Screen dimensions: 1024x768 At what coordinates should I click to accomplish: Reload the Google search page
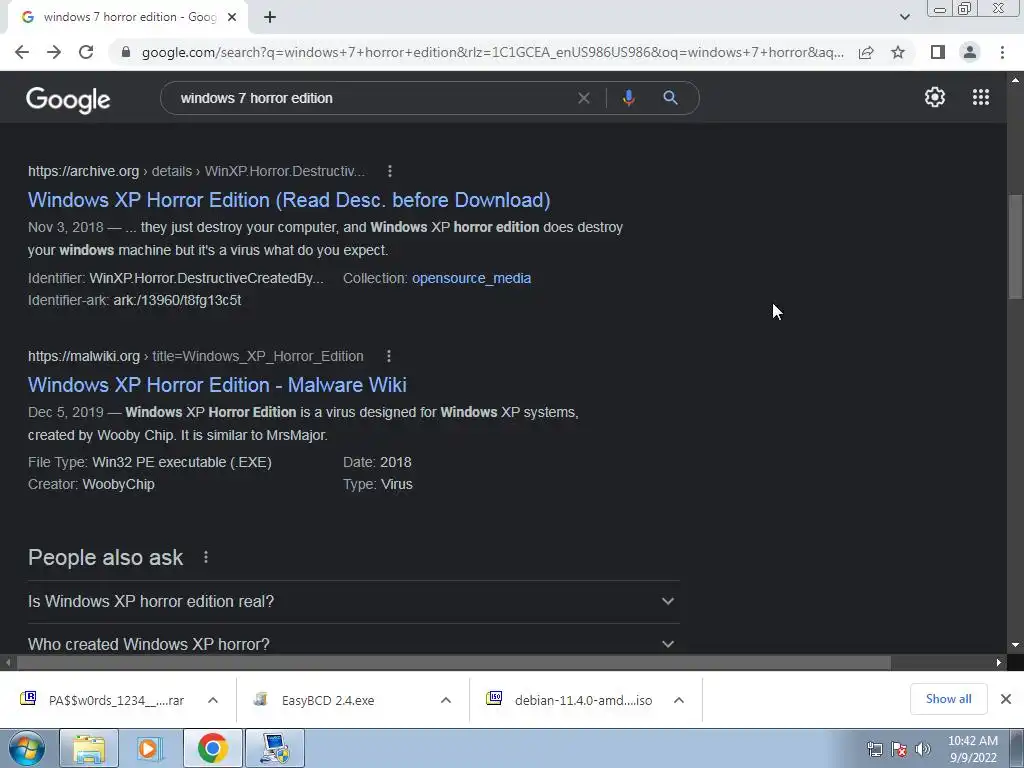tap(86, 52)
